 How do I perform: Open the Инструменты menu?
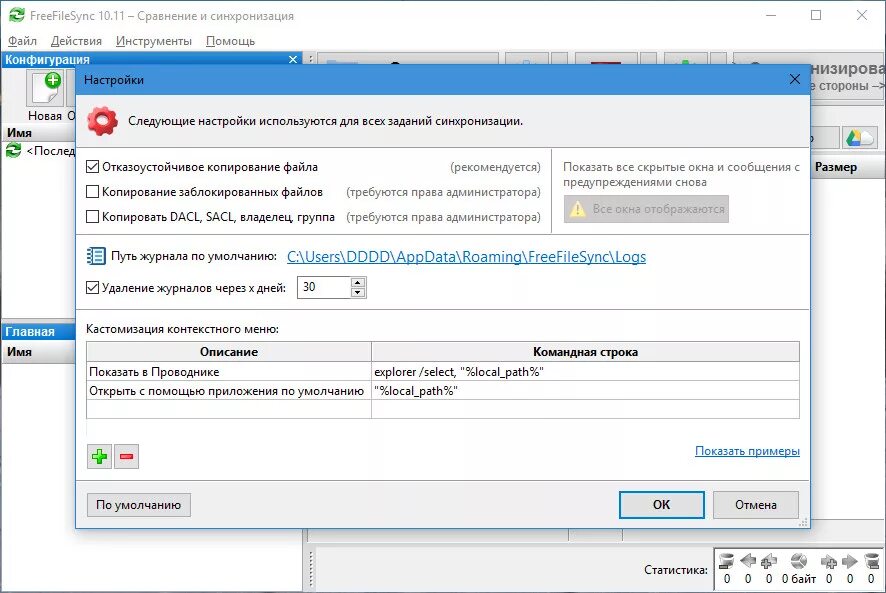click(154, 41)
